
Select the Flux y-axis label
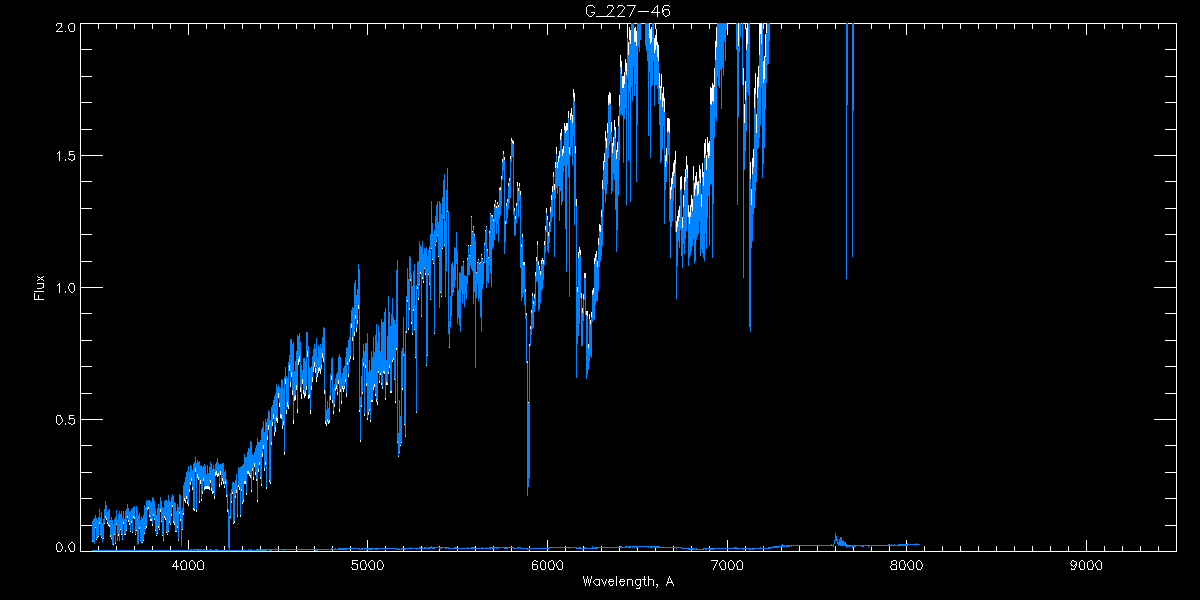tap(40, 287)
